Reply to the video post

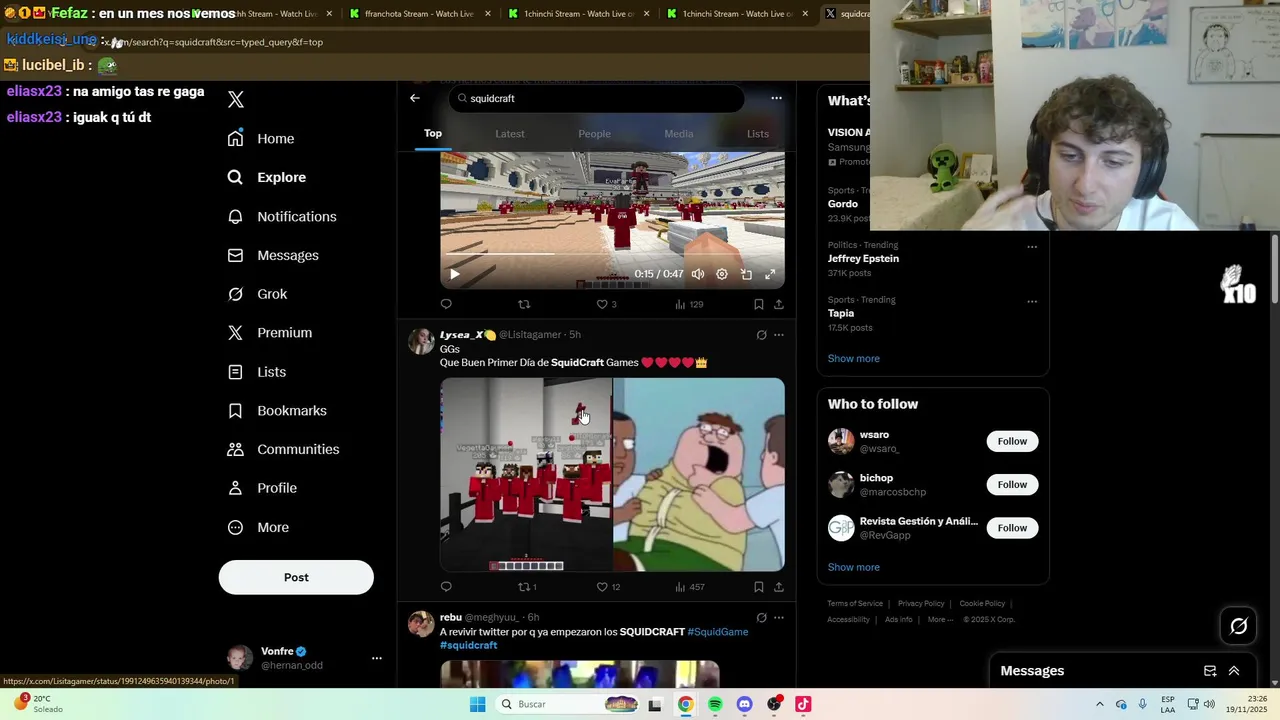coord(446,304)
